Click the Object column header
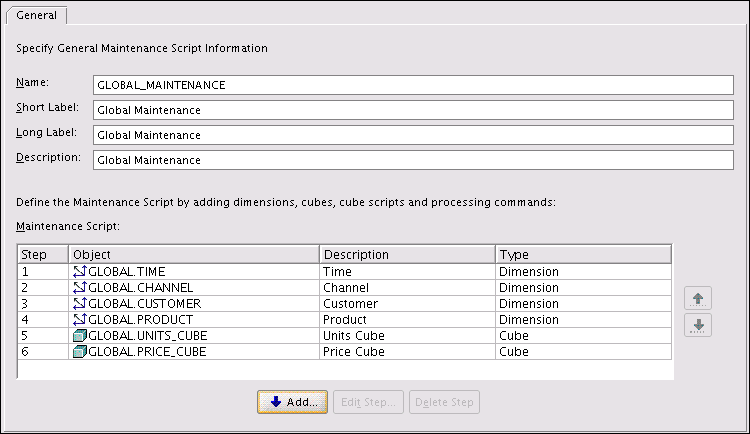The image size is (750, 434). pos(193,254)
